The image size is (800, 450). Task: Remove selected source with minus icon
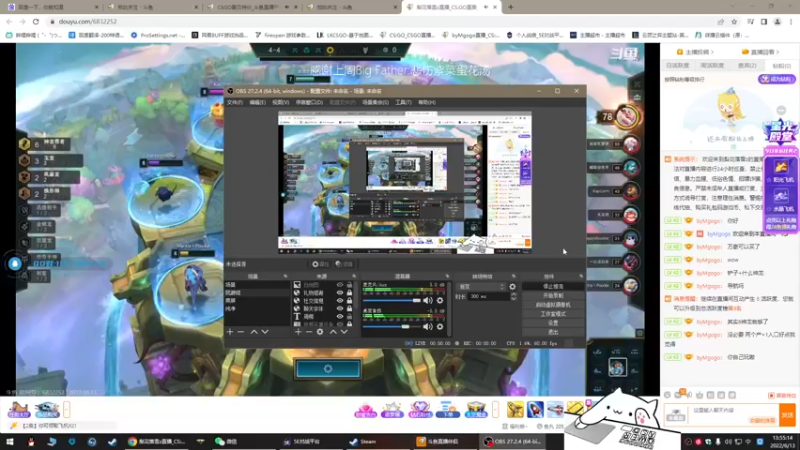click(309, 332)
